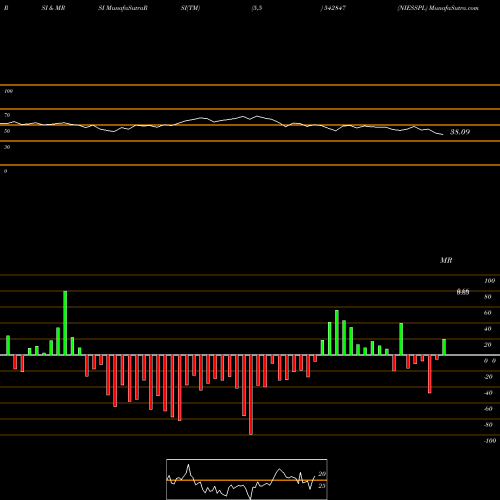The width and height of the screenshot is (500, 500).
Task: Click the -80 label on the MR axis
Action: pyautogui.click(x=488, y=425)
